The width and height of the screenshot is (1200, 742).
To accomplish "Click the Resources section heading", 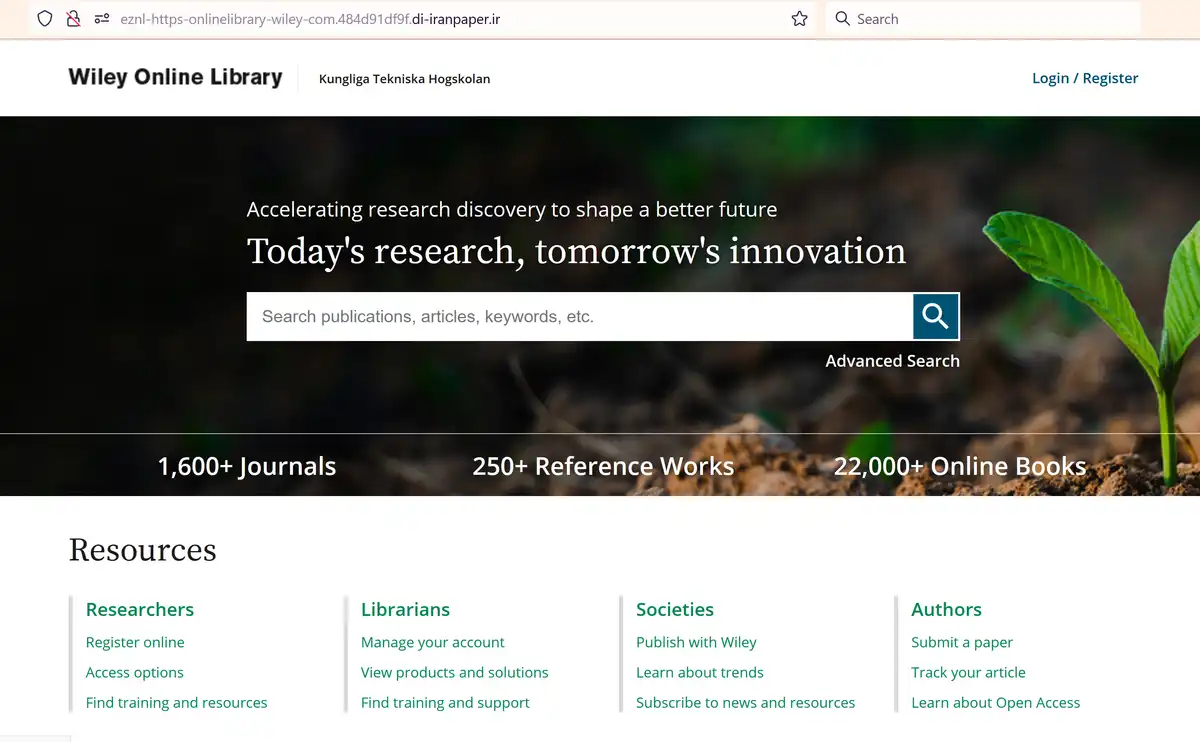I will coord(142,550).
